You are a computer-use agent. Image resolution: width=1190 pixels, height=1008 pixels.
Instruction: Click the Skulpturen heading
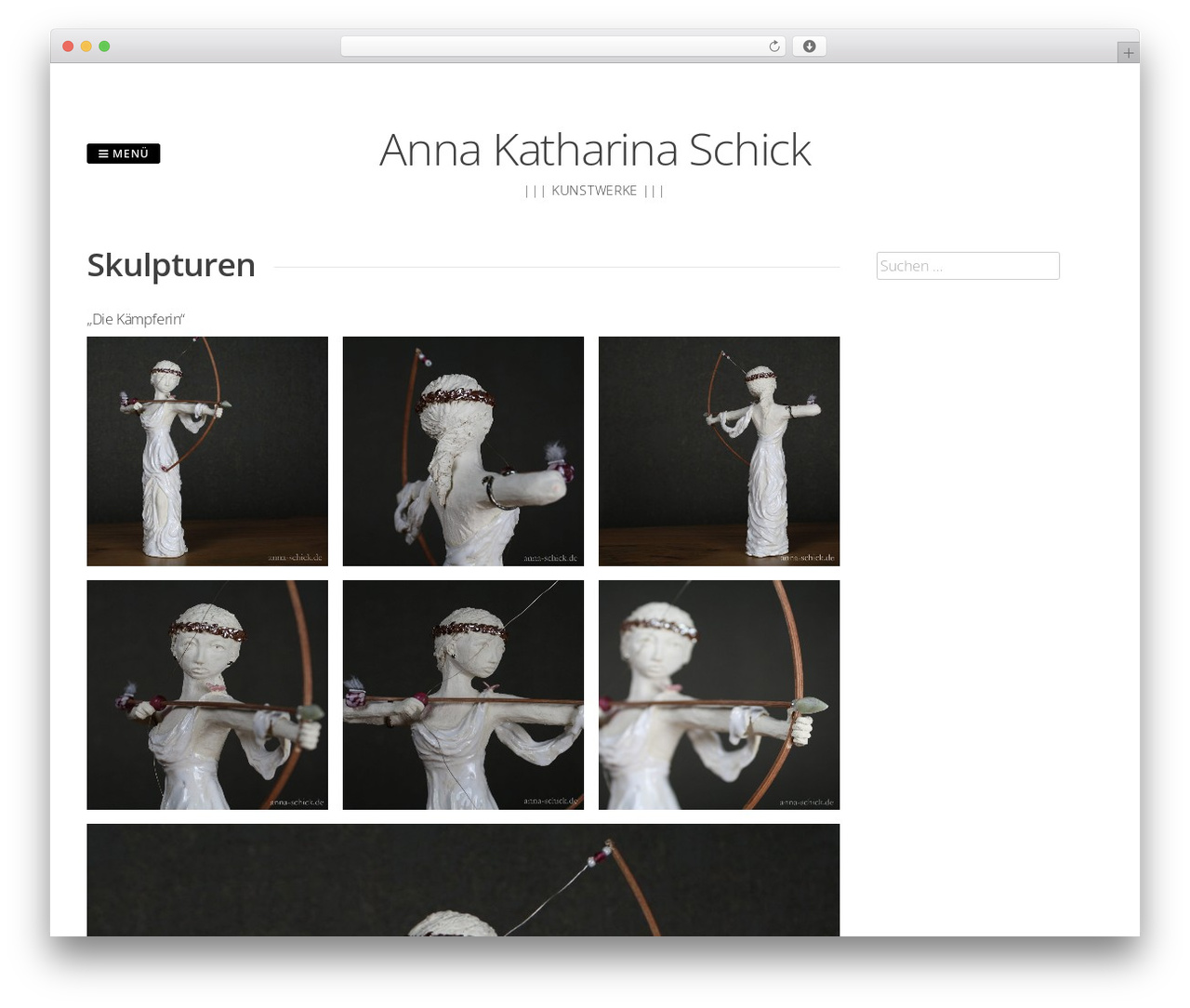[171, 265]
